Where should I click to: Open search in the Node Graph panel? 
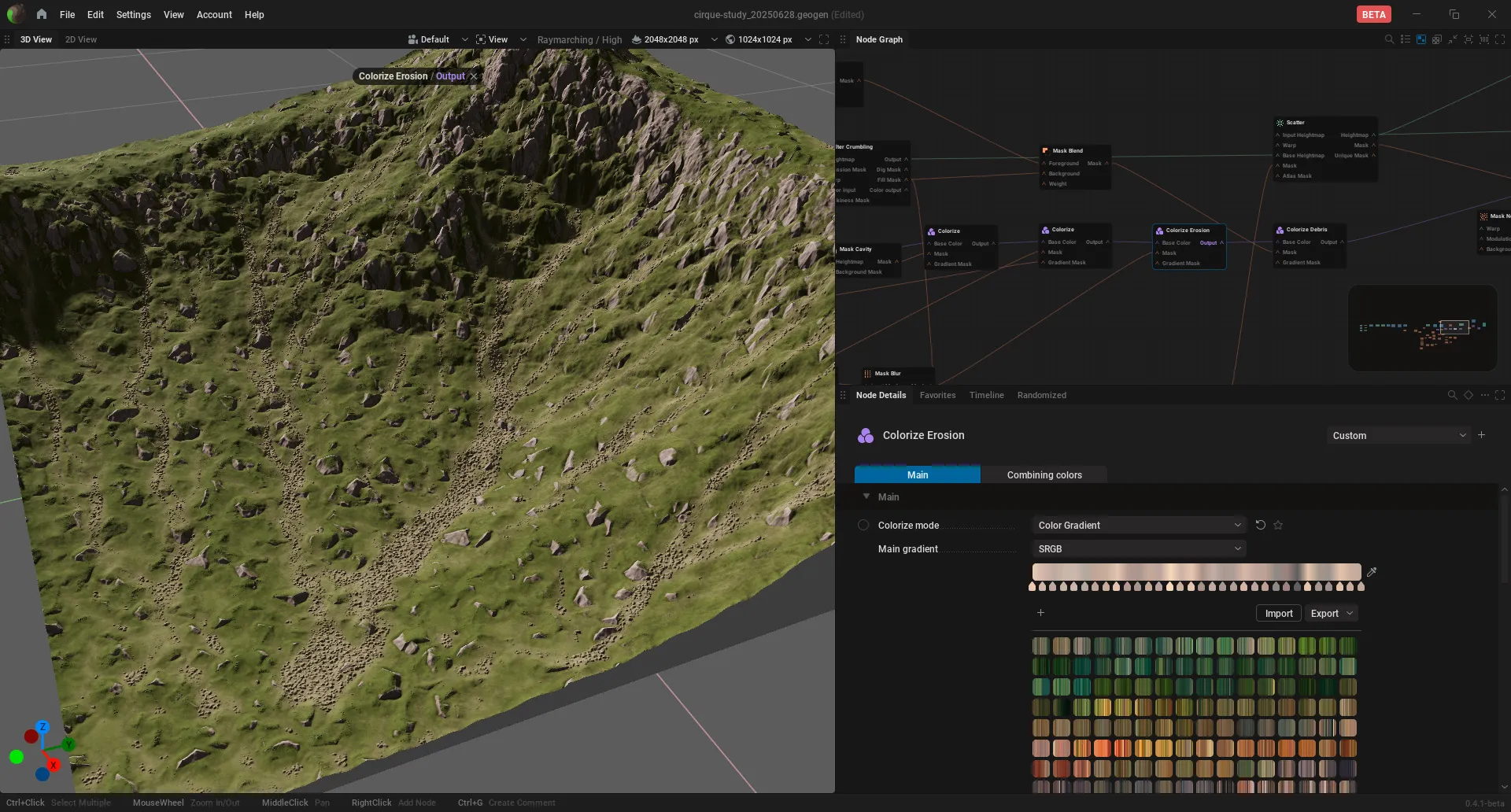pyautogui.click(x=1389, y=39)
